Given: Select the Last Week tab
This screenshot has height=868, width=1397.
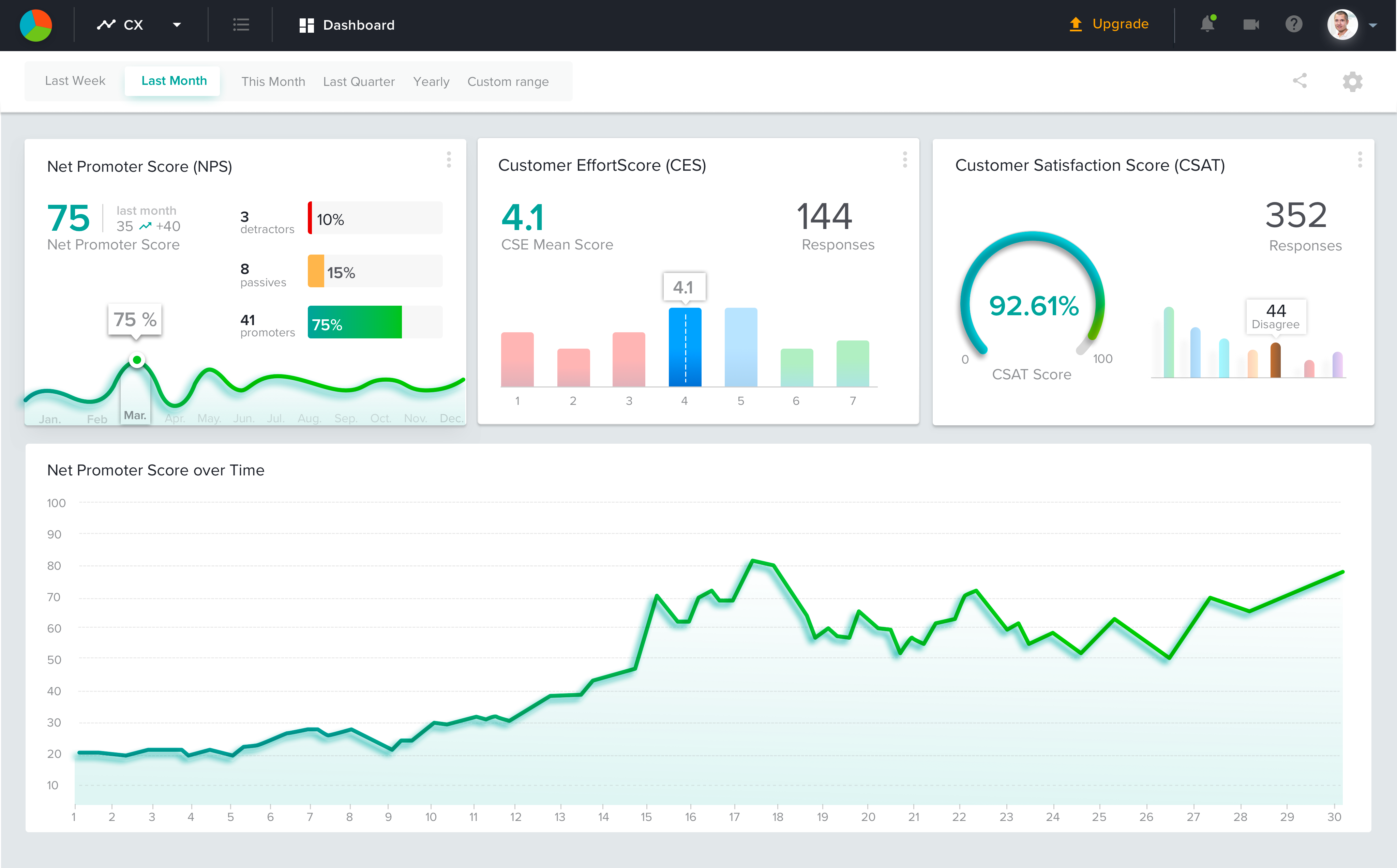Looking at the screenshot, I should pyautogui.click(x=75, y=81).
